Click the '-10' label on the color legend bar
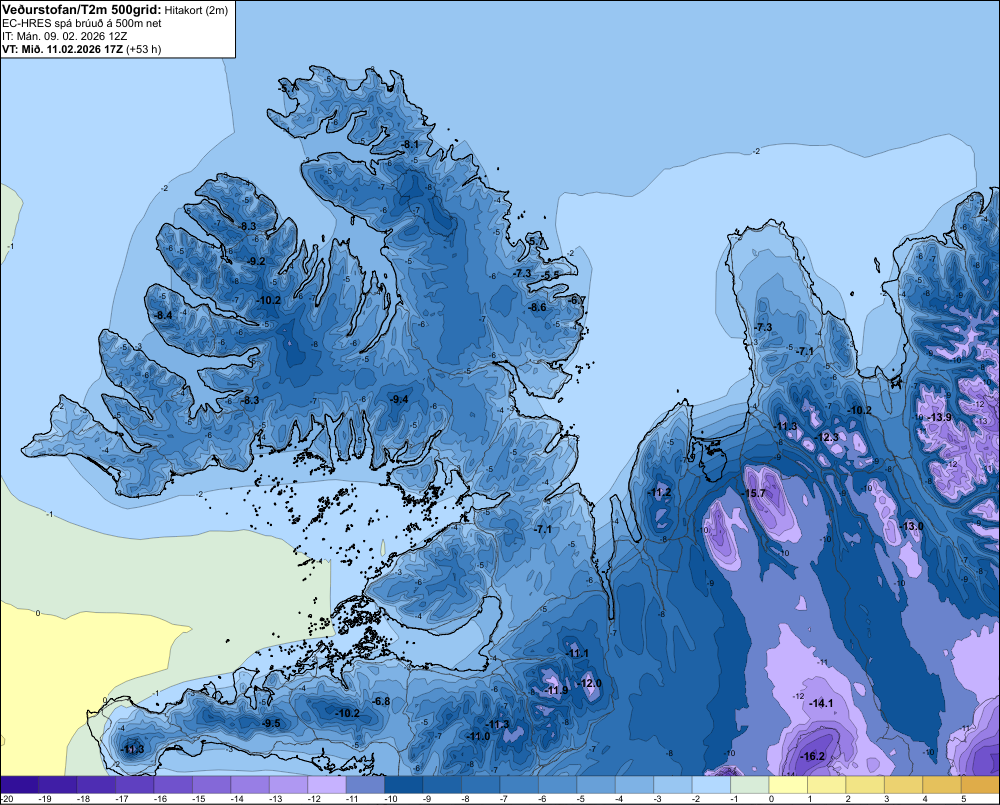The width and height of the screenshot is (1000, 805). 390,799
